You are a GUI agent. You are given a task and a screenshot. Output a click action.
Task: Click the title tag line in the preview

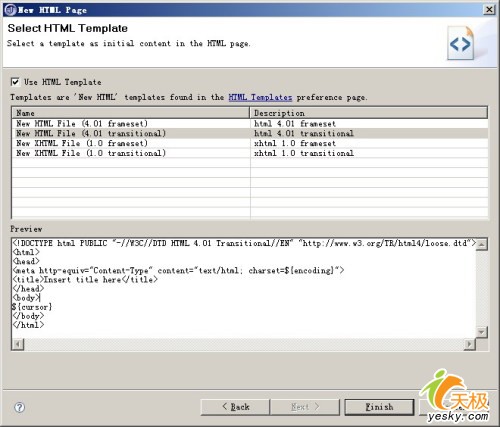pyautogui.click(x=85, y=279)
